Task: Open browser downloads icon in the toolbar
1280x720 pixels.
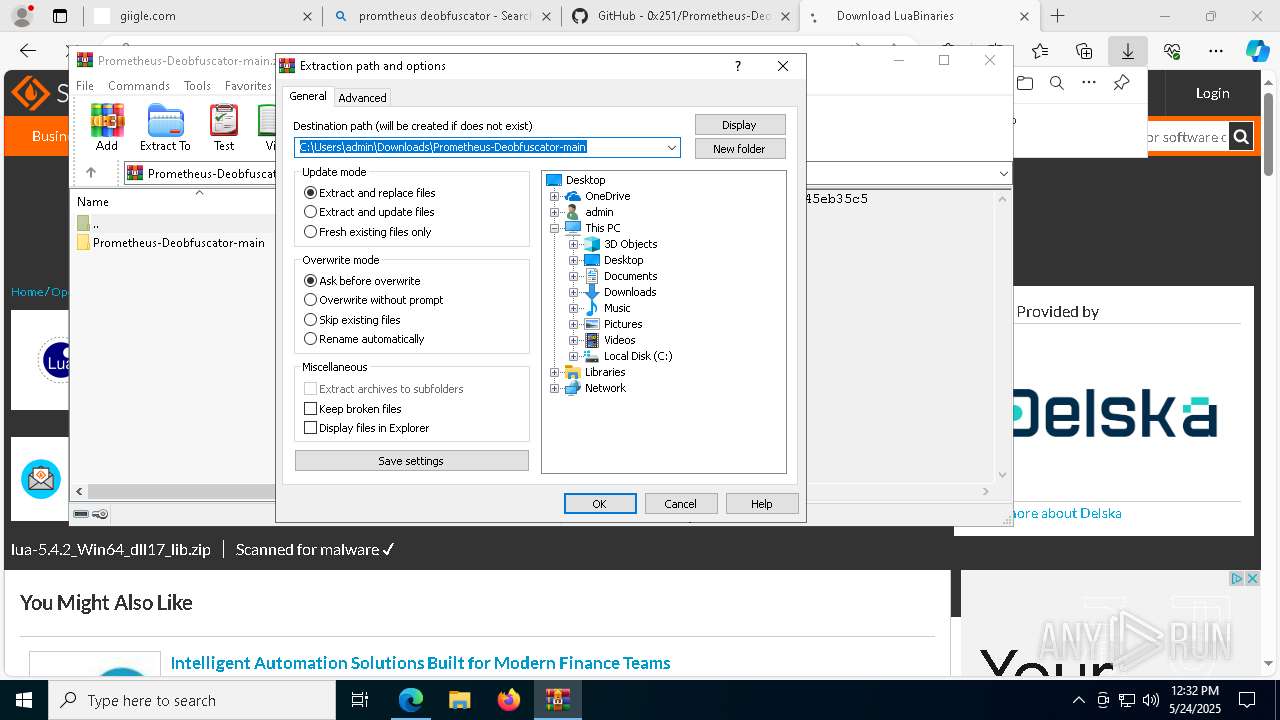Action: point(1128,51)
